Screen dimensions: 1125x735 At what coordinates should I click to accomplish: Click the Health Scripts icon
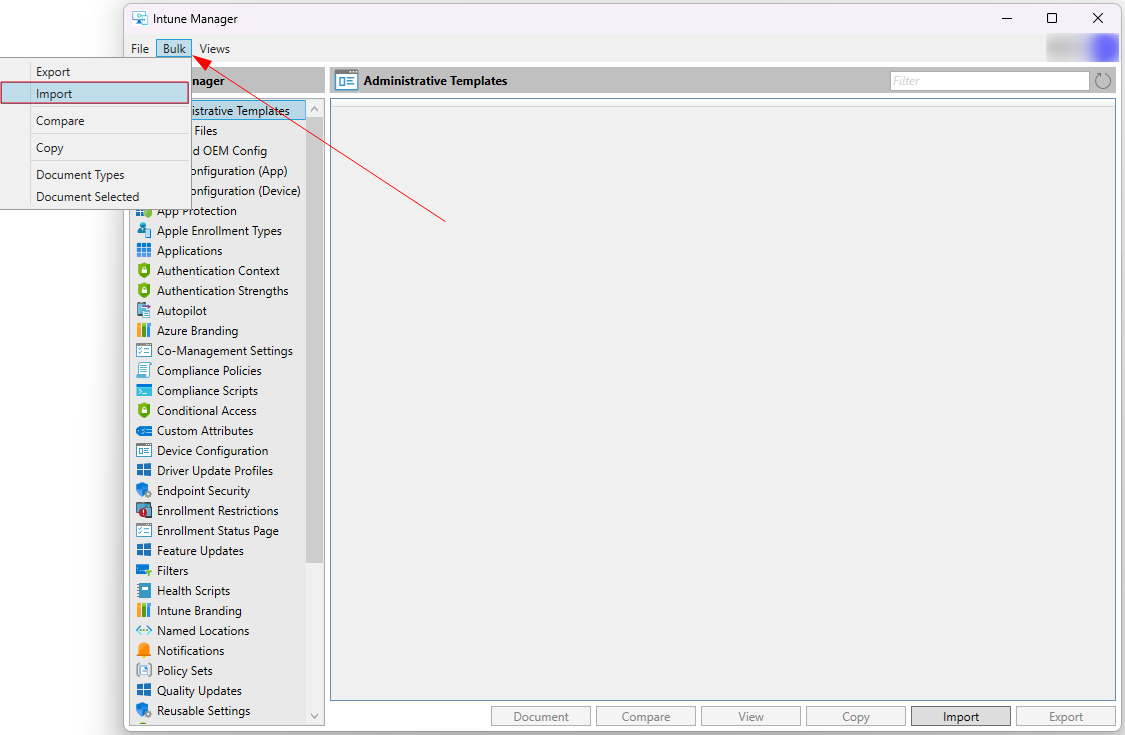point(143,591)
